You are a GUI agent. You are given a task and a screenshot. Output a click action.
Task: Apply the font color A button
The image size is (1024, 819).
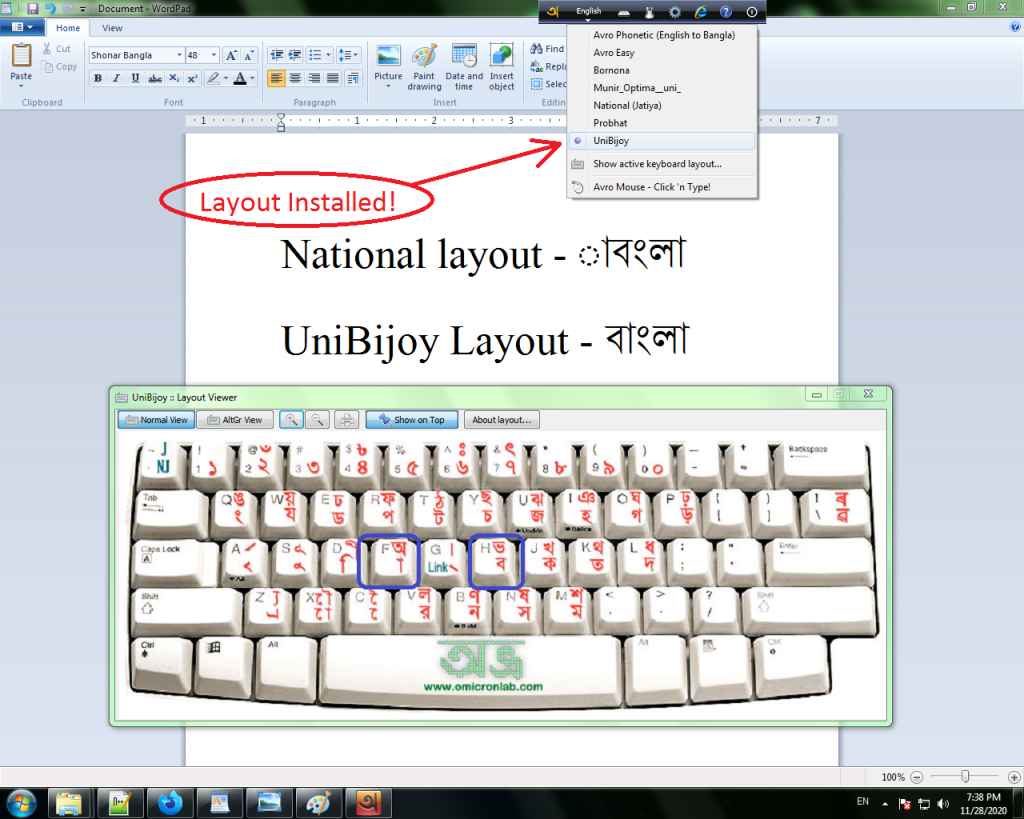click(x=240, y=78)
